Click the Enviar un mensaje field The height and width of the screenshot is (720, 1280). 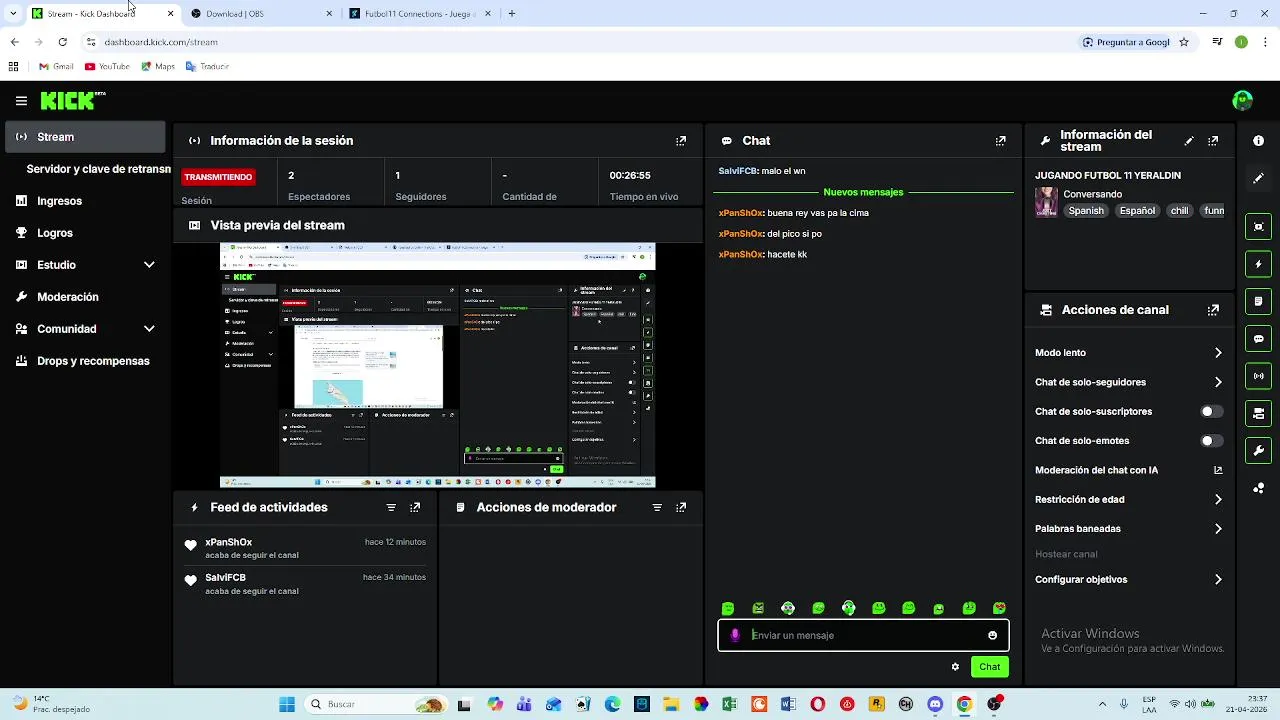tap(863, 635)
